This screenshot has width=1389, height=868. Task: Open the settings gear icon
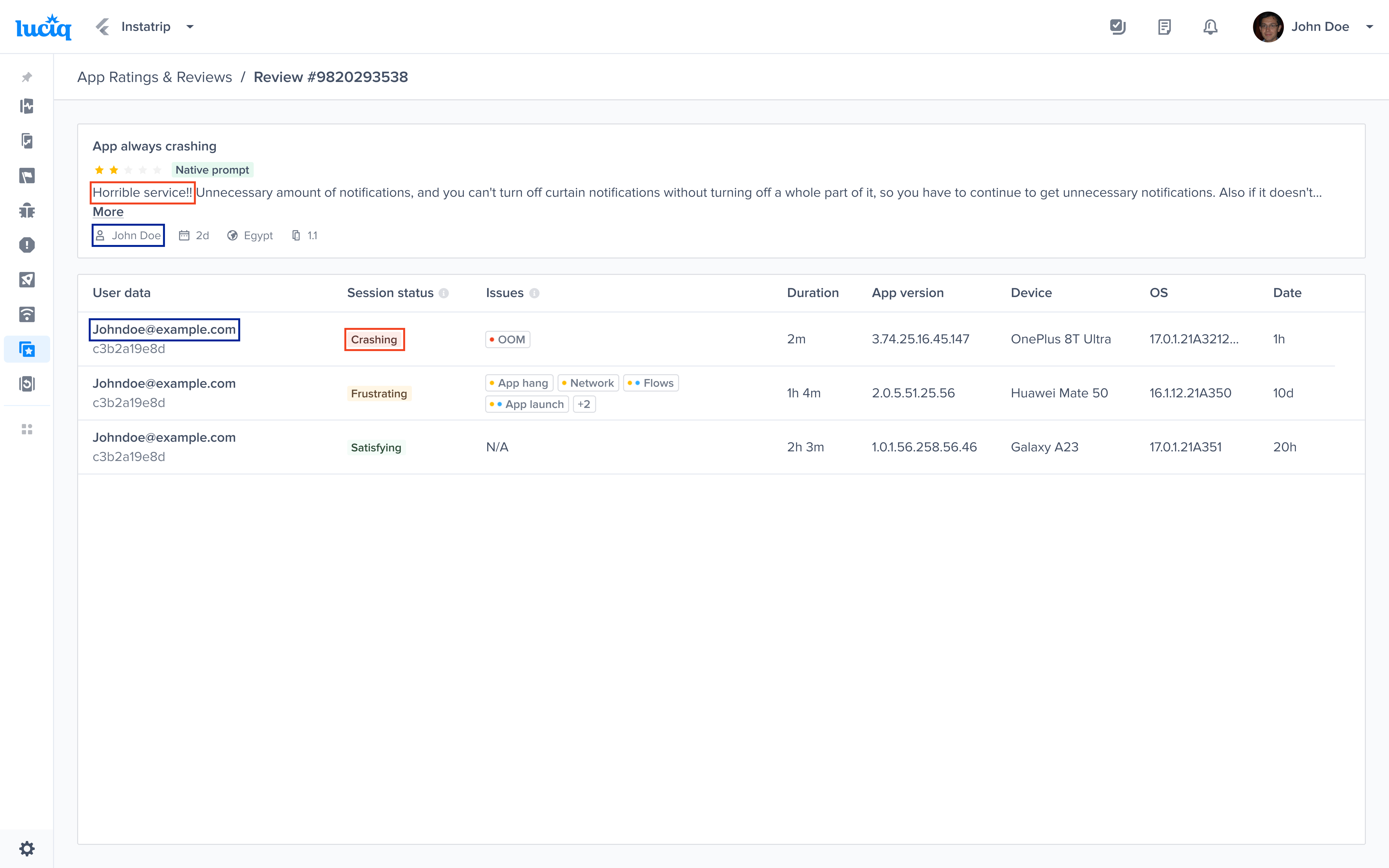click(27, 848)
